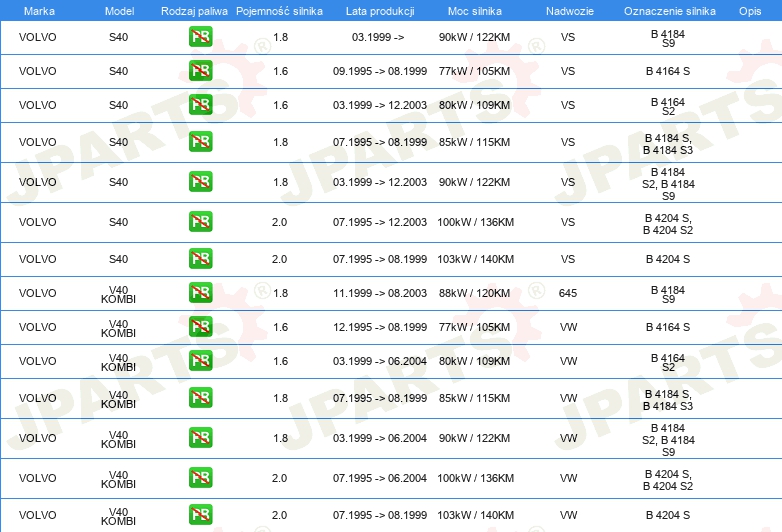Click body code '645'
Image resolution: width=782 pixels, height=532 pixels.
(x=568, y=293)
